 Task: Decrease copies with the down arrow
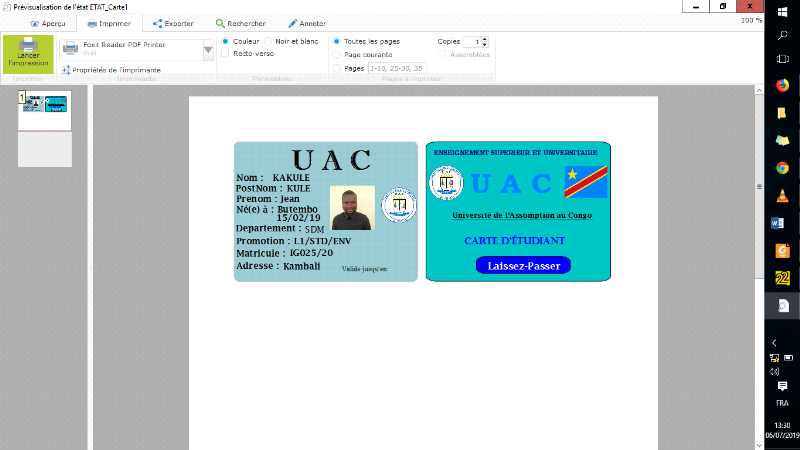[x=485, y=45]
